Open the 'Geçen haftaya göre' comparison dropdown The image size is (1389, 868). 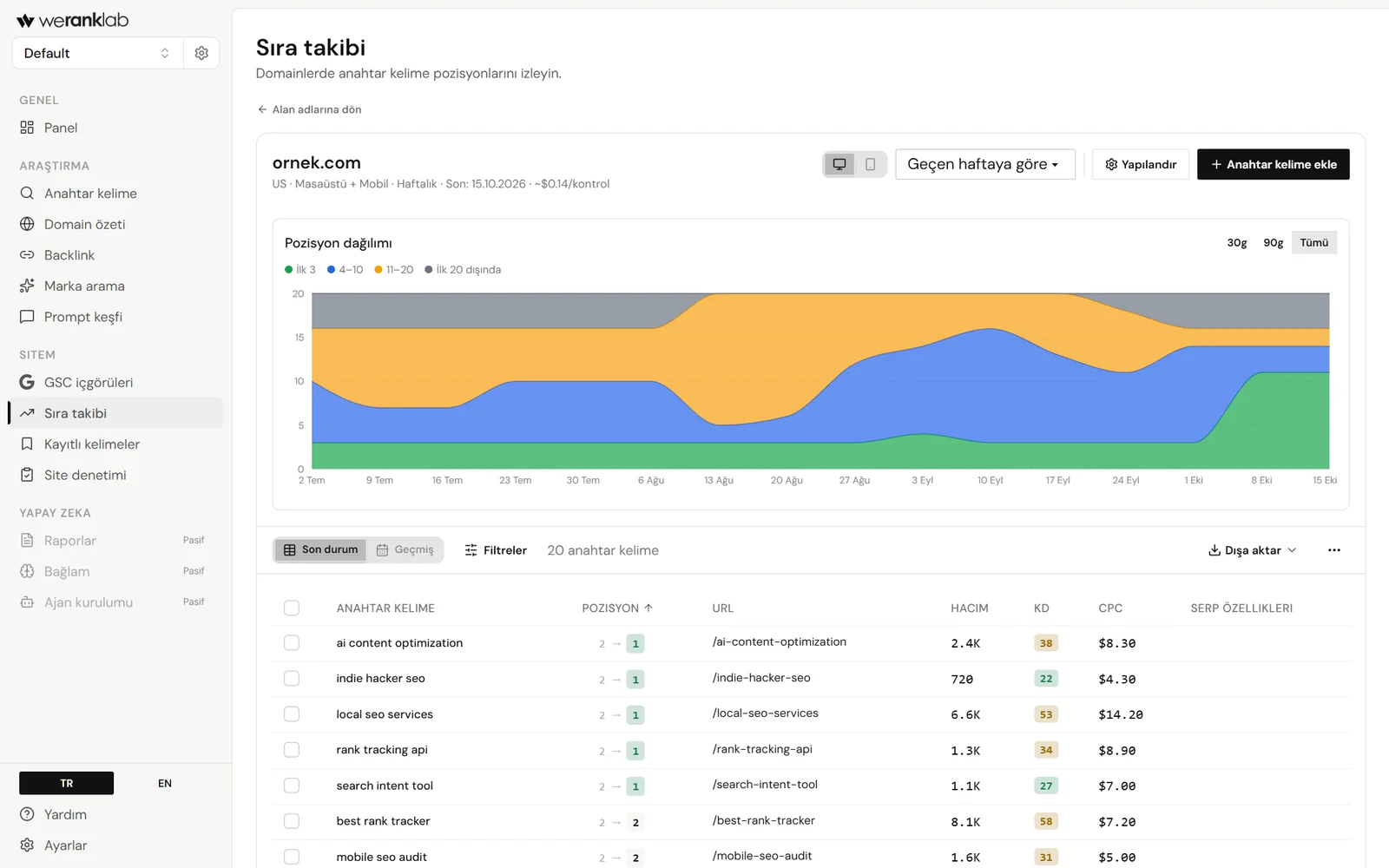point(984,164)
